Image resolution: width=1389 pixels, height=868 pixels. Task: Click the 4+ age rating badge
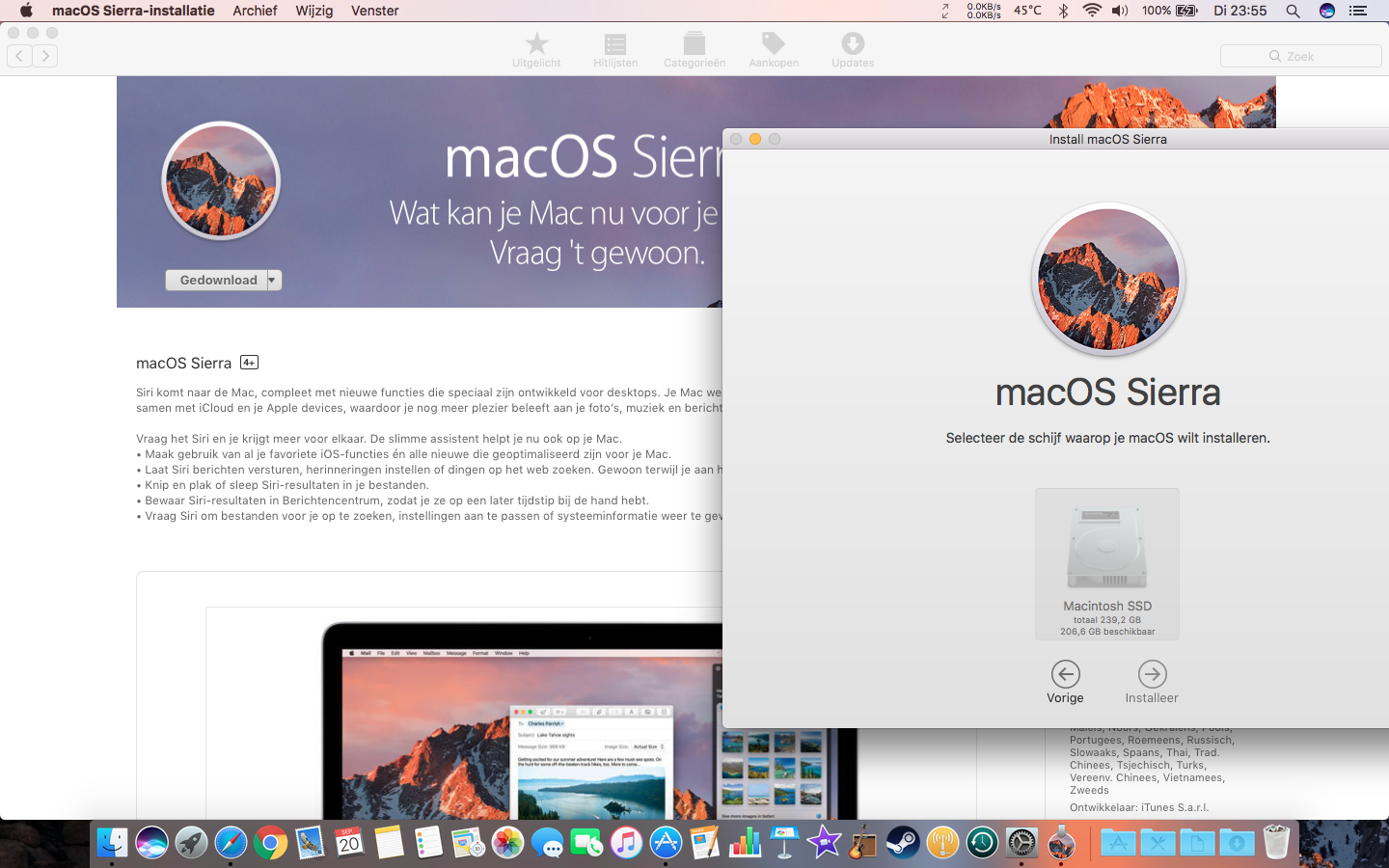coord(249,363)
